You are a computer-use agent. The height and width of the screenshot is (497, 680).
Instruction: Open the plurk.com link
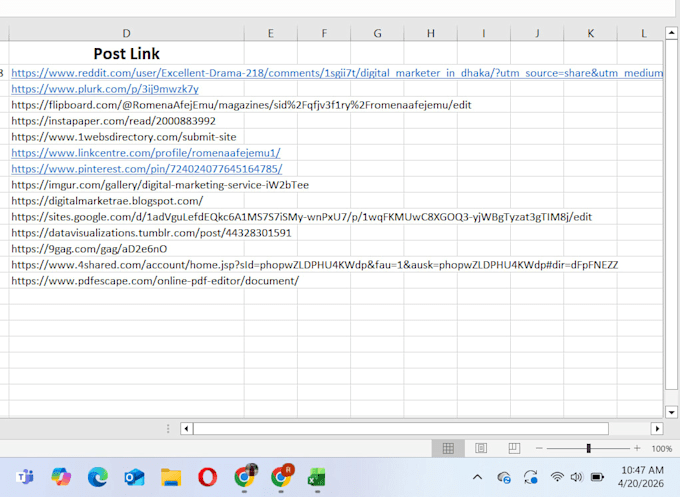105,89
